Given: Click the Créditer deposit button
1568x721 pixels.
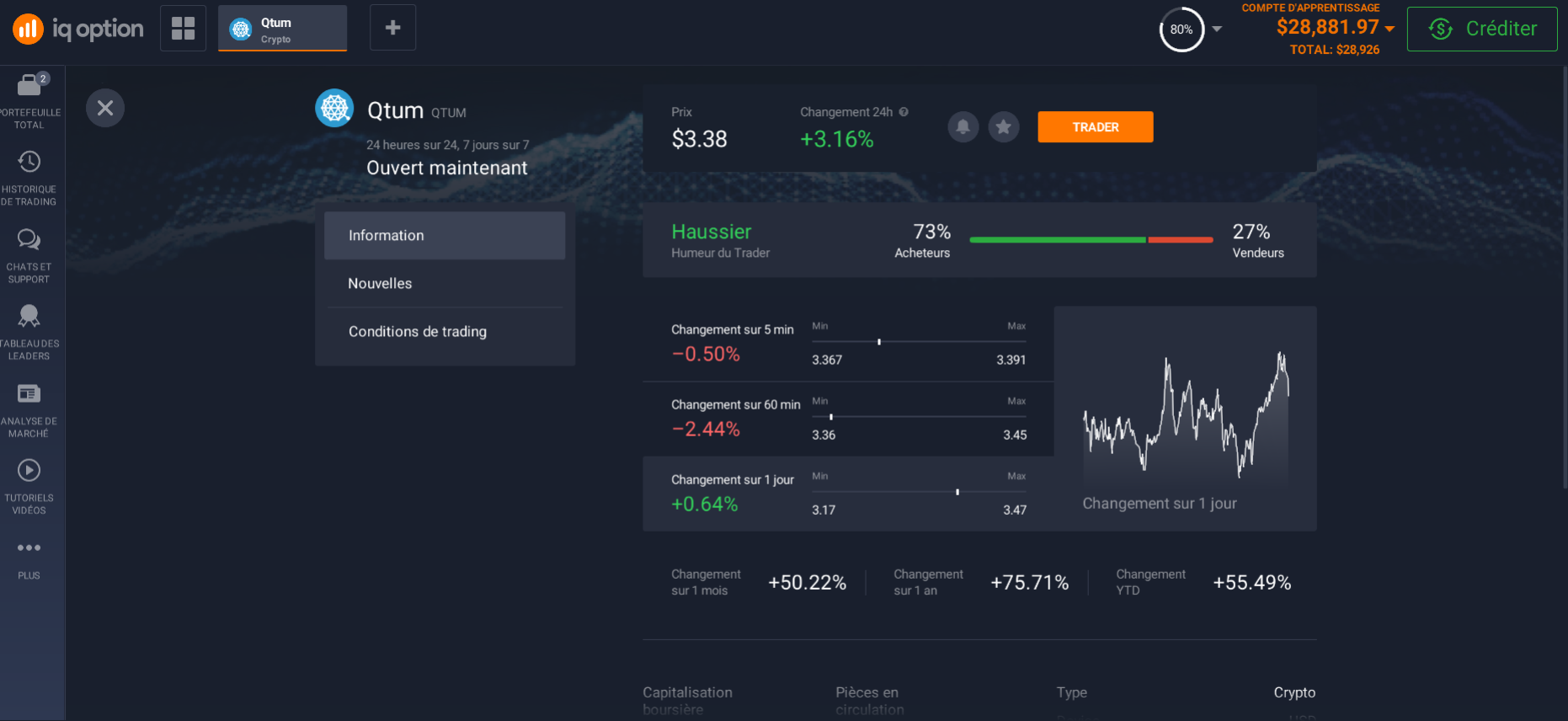Looking at the screenshot, I should pyautogui.click(x=1482, y=29).
